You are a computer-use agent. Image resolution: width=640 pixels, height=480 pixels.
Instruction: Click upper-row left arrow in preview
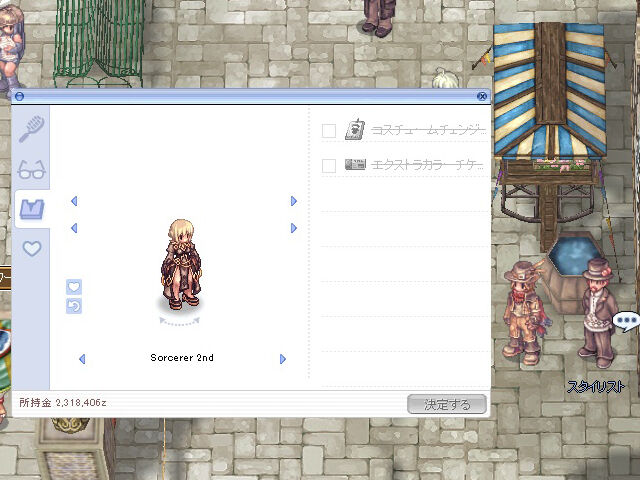point(74,201)
